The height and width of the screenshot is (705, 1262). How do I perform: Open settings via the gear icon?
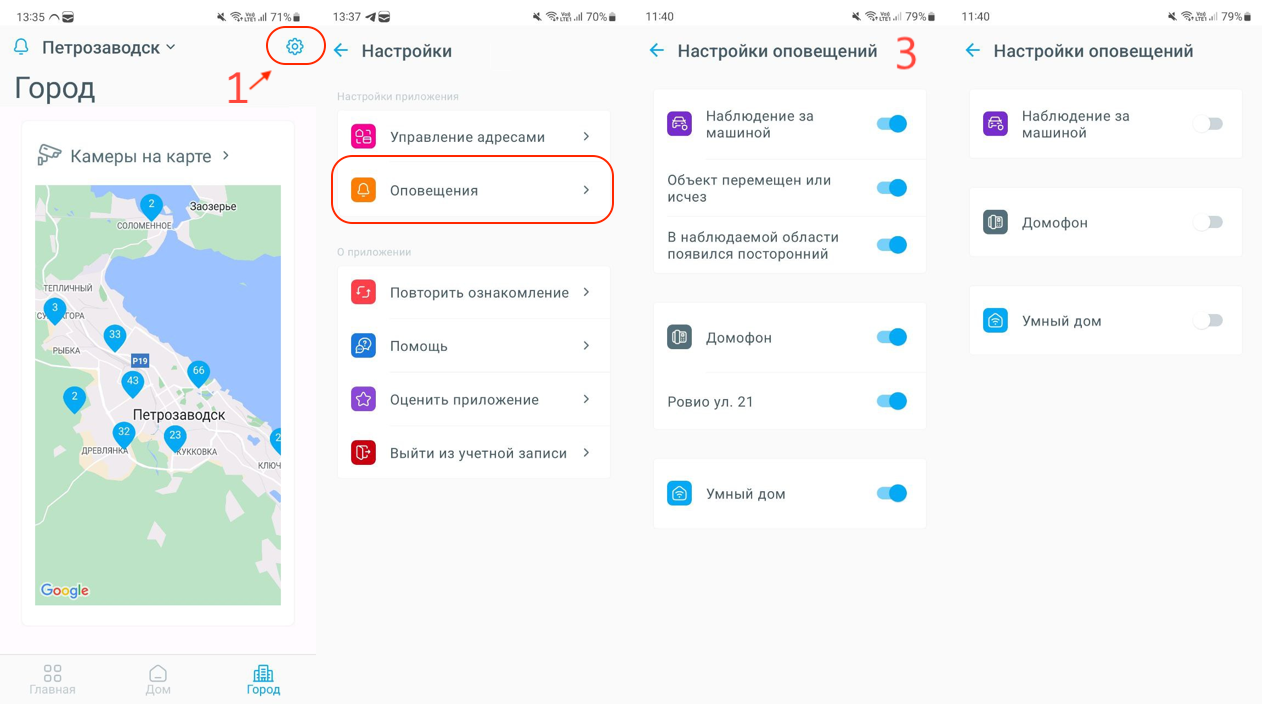click(x=294, y=46)
